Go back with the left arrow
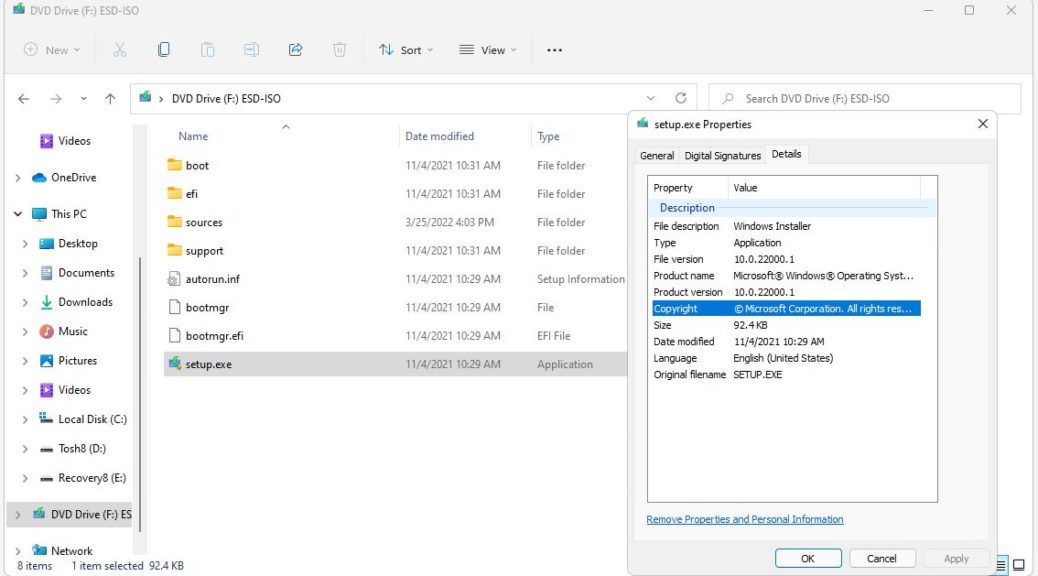 click(24, 99)
